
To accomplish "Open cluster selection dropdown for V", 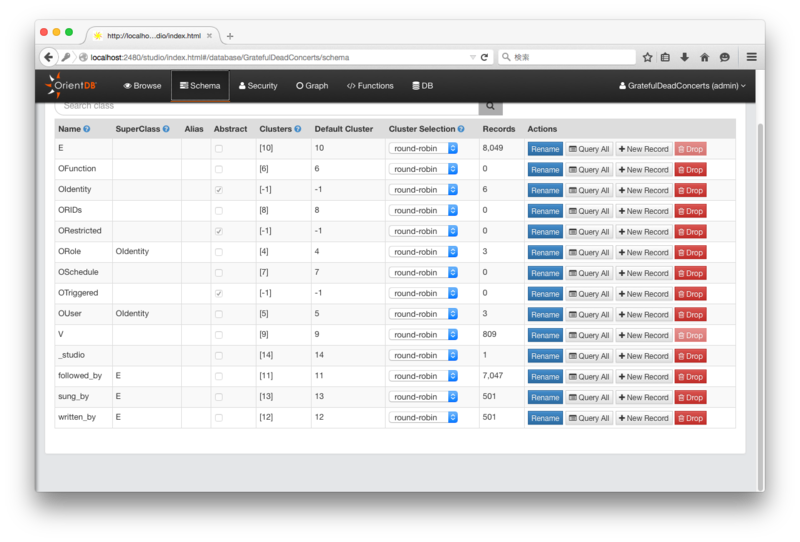I will tap(423, 335).
